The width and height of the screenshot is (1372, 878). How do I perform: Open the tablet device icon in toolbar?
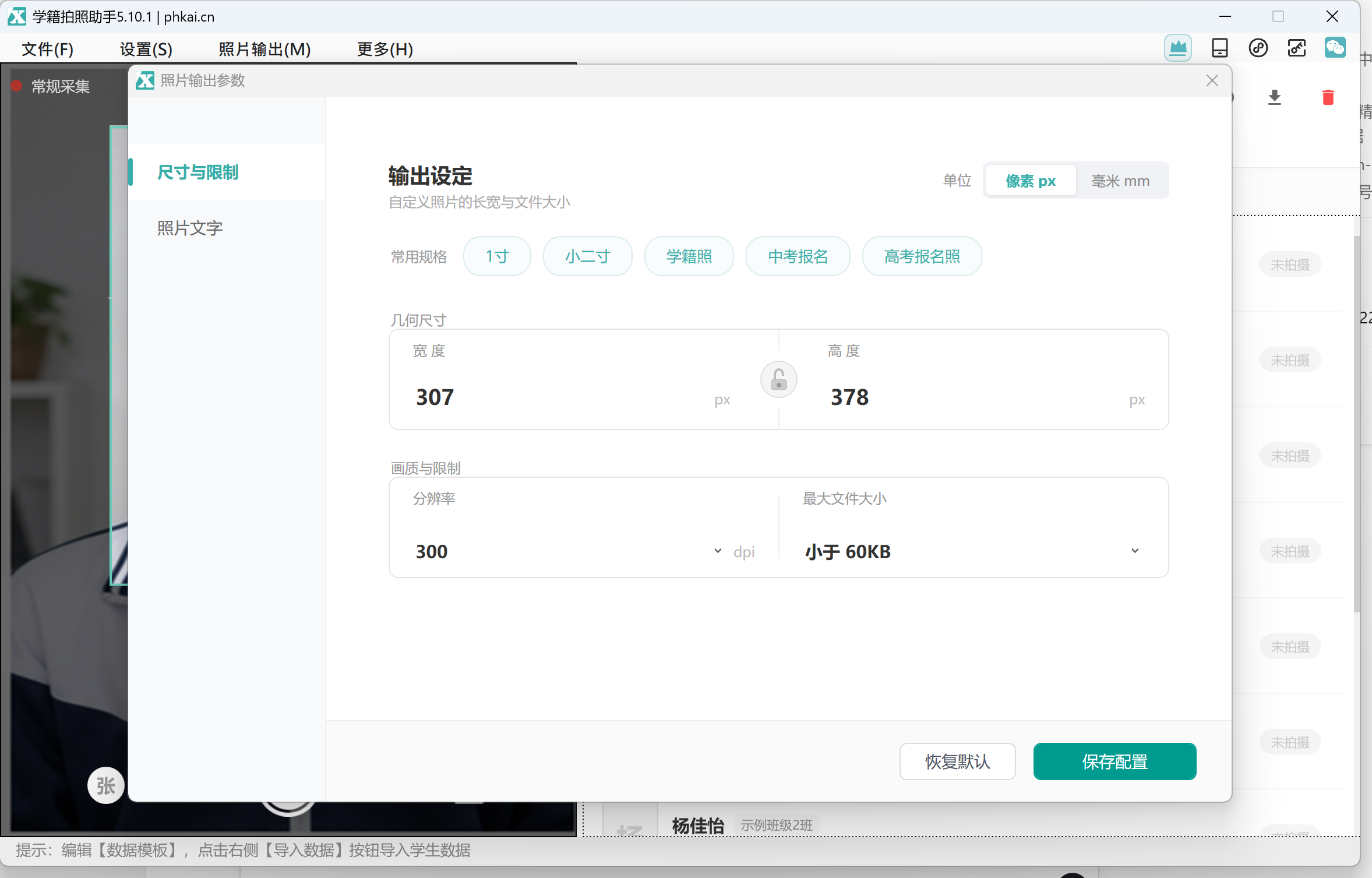(x=1219, y=48)
